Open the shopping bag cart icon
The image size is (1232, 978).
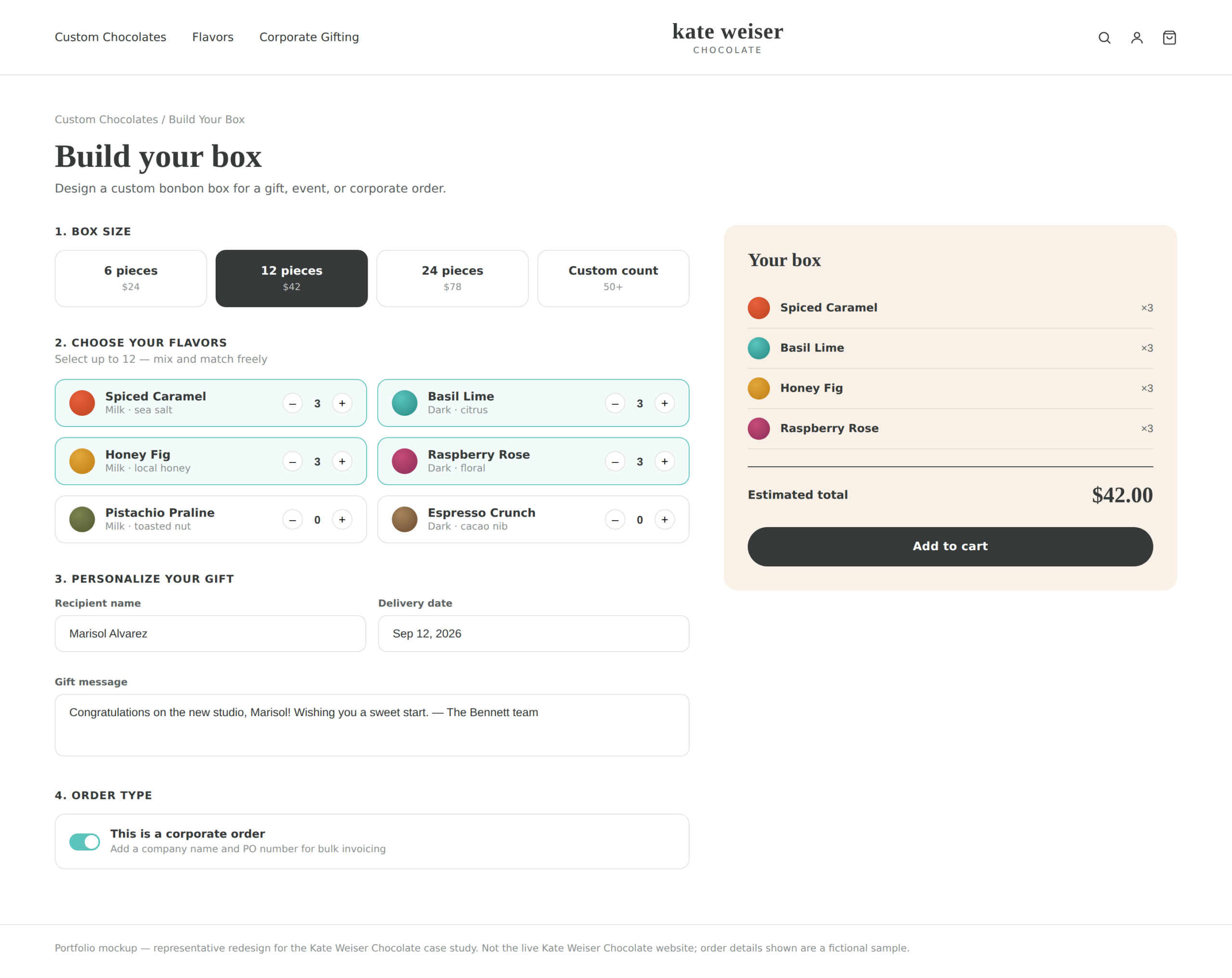click(x=1169, y=38)
